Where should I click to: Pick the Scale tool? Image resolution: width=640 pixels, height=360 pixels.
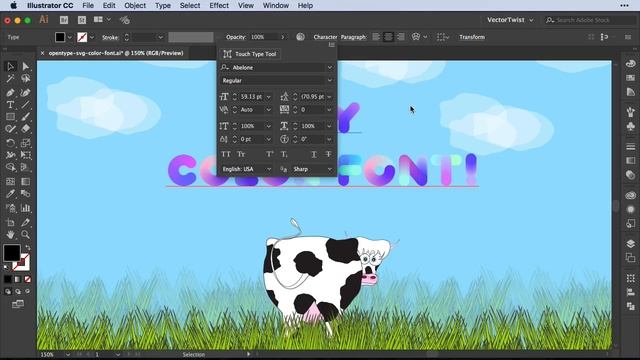(x=25, y=143)
